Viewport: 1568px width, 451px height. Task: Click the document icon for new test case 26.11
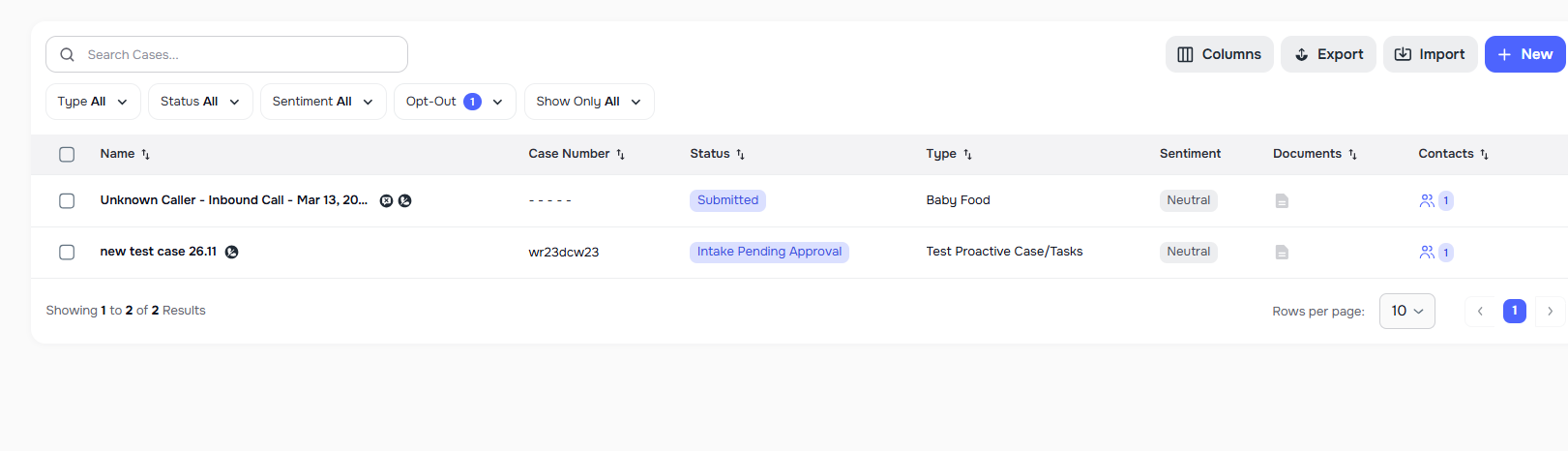point(1282,253)
